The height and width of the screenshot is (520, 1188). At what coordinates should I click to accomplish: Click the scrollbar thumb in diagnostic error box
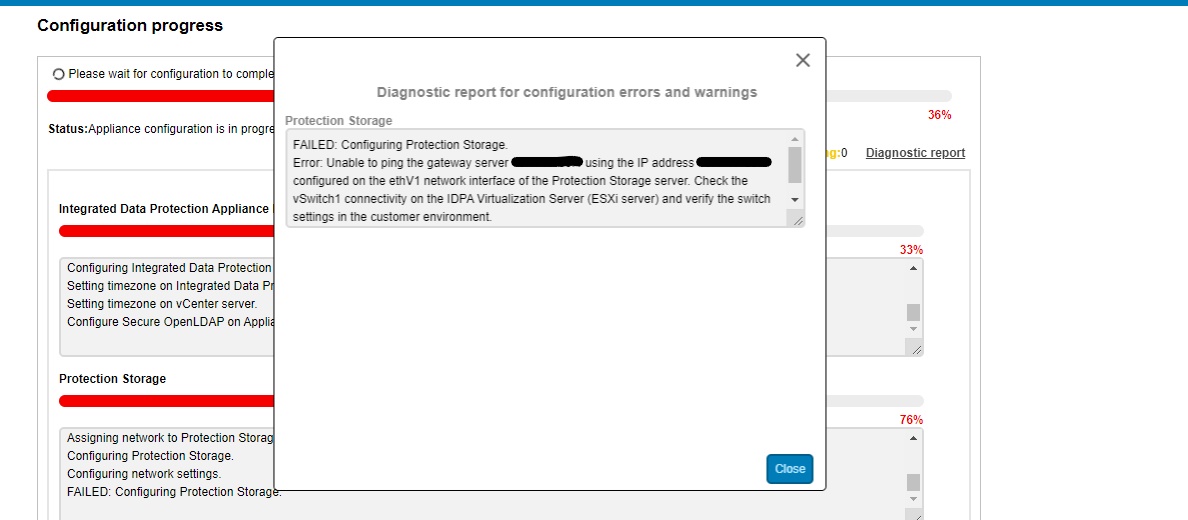click(795, 164)
